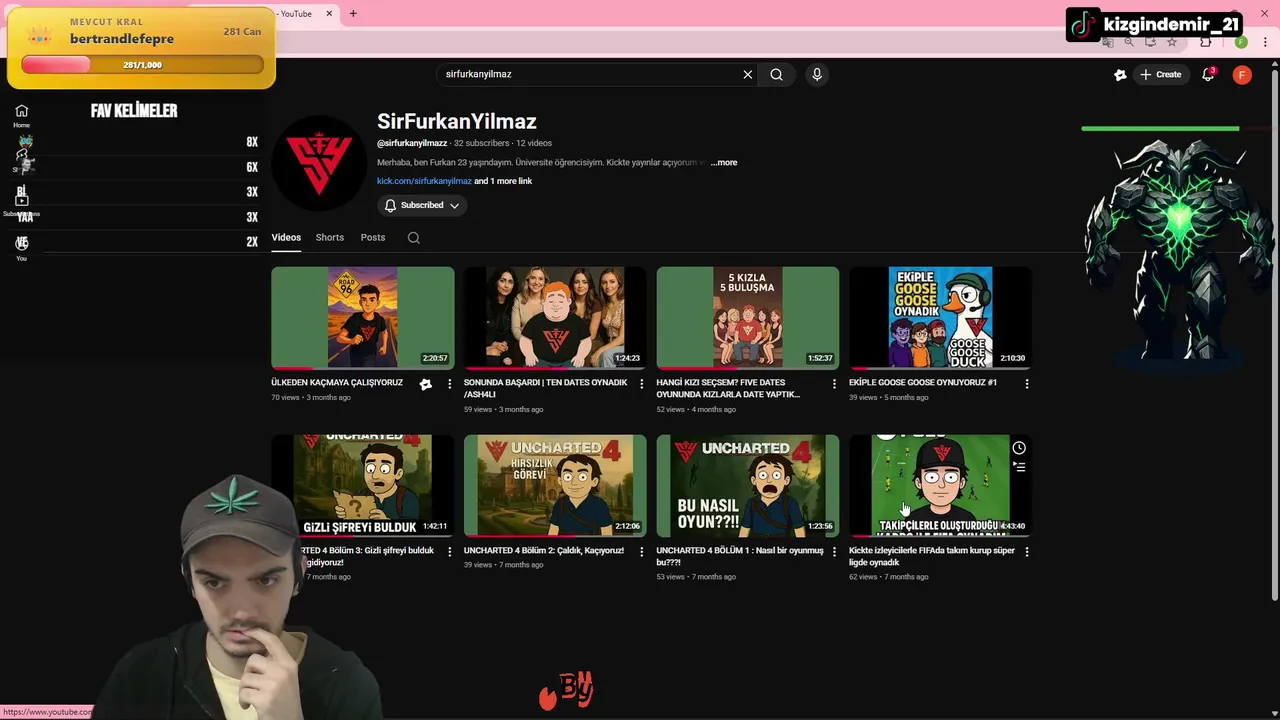The height and width of the screenshot is (720, 1280).
Task: Open Chrome's zoom magnifier in address bar
Action: pos(1129,42)
